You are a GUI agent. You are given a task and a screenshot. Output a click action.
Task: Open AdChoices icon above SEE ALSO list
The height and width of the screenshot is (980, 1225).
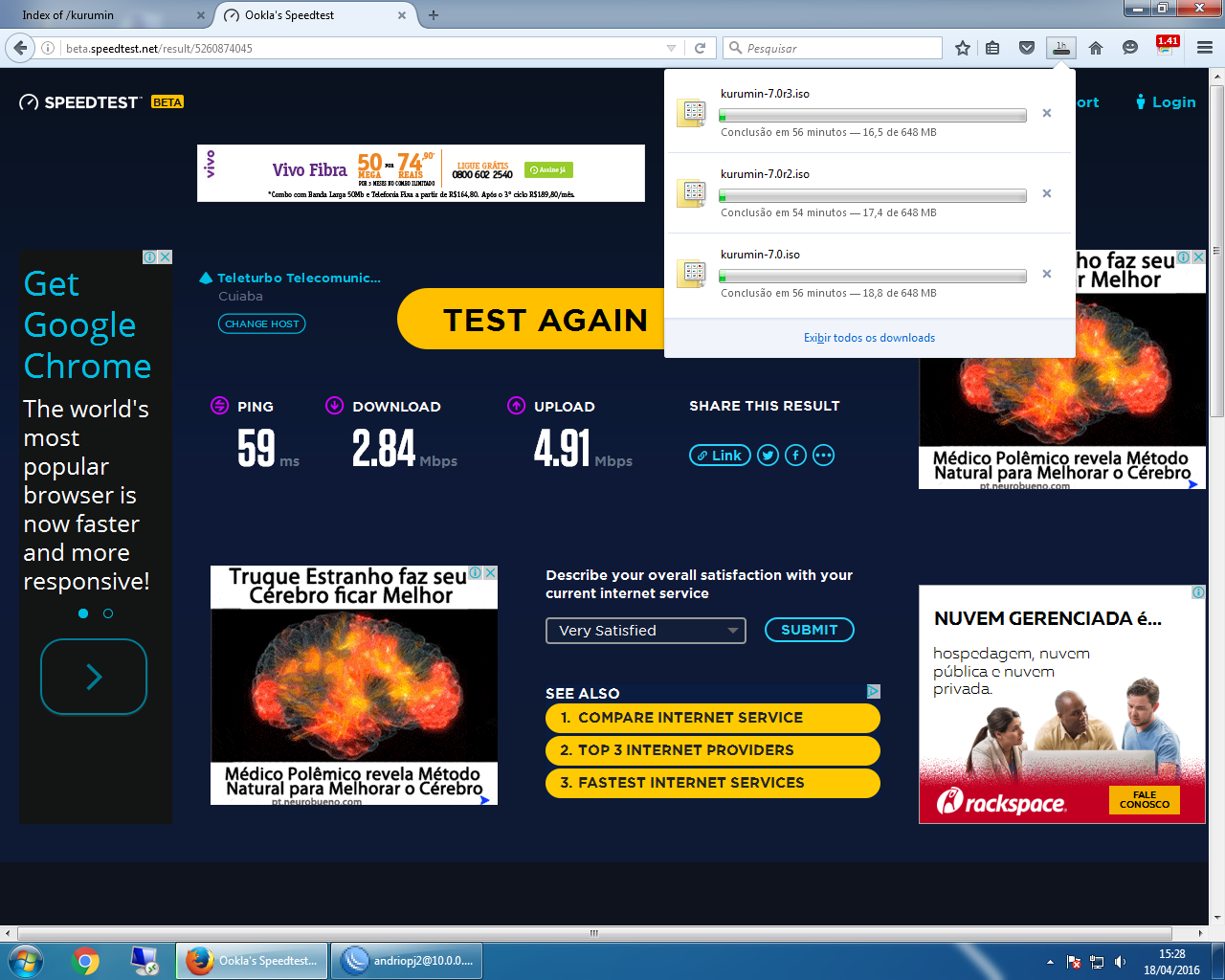coord(873,691)
